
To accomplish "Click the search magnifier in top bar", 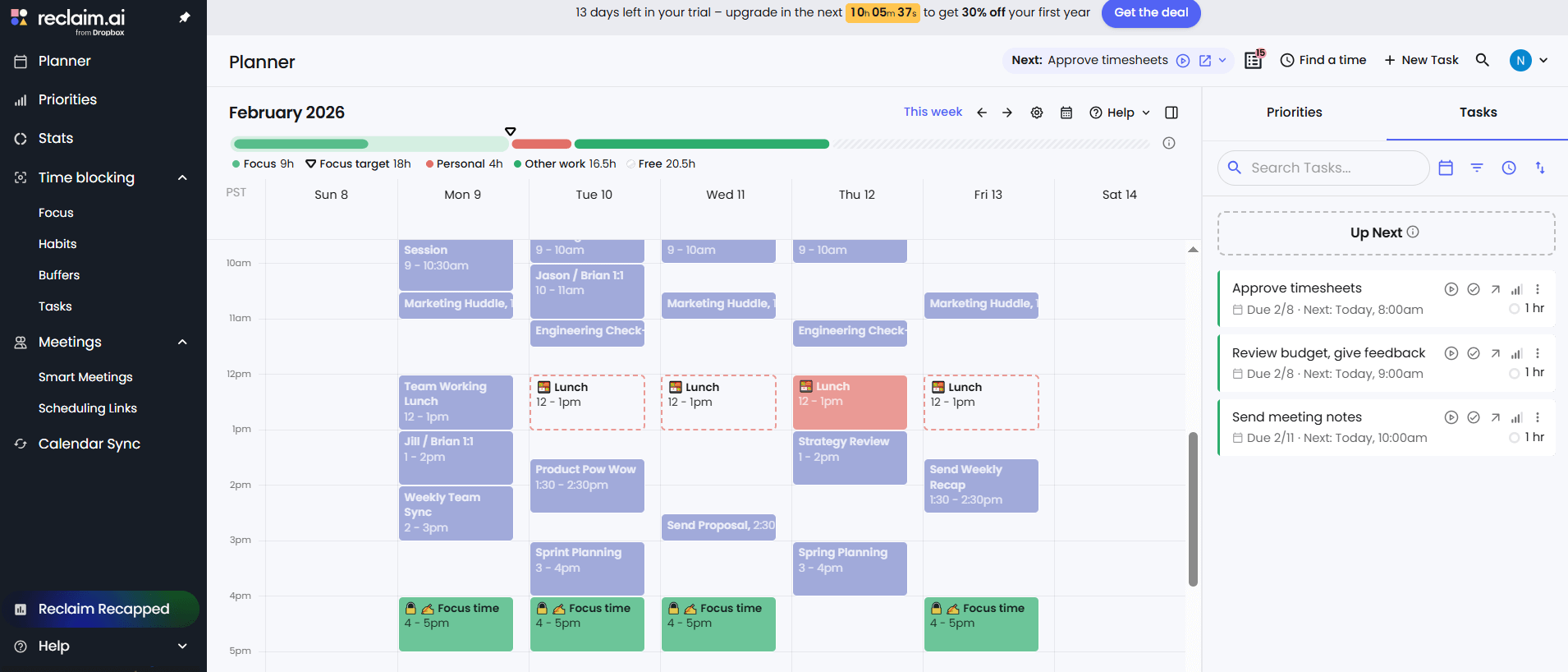I will (1482, 60).
